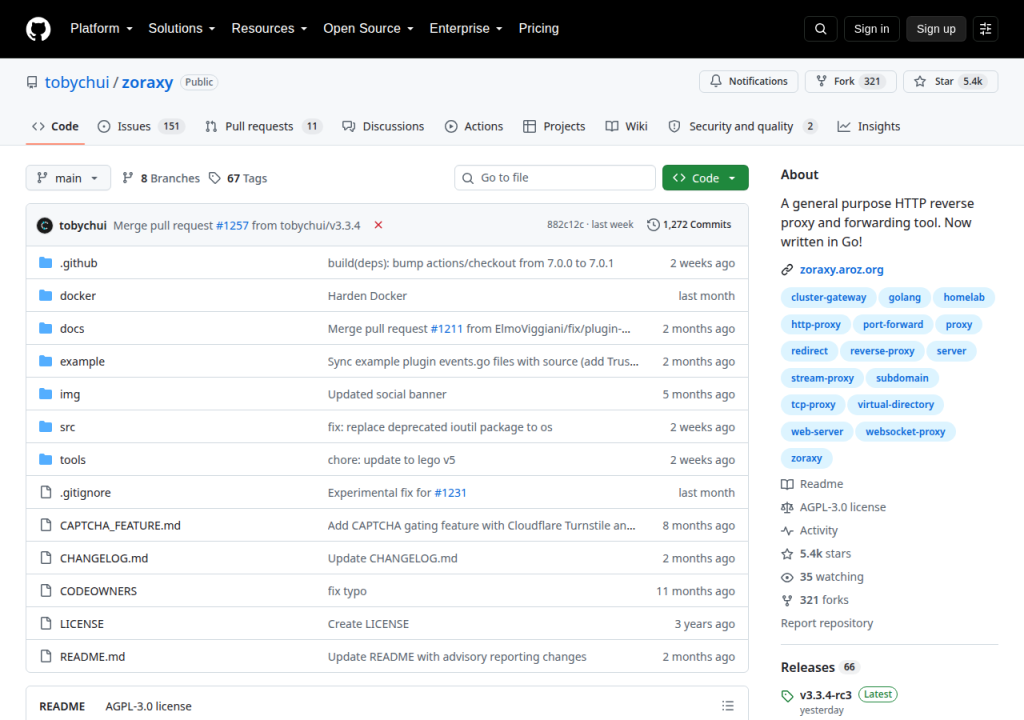The width and height of the screenshot is (1024, 720).
Task: Click the repository icon before tobychui
Action: (x=32, y=82)
